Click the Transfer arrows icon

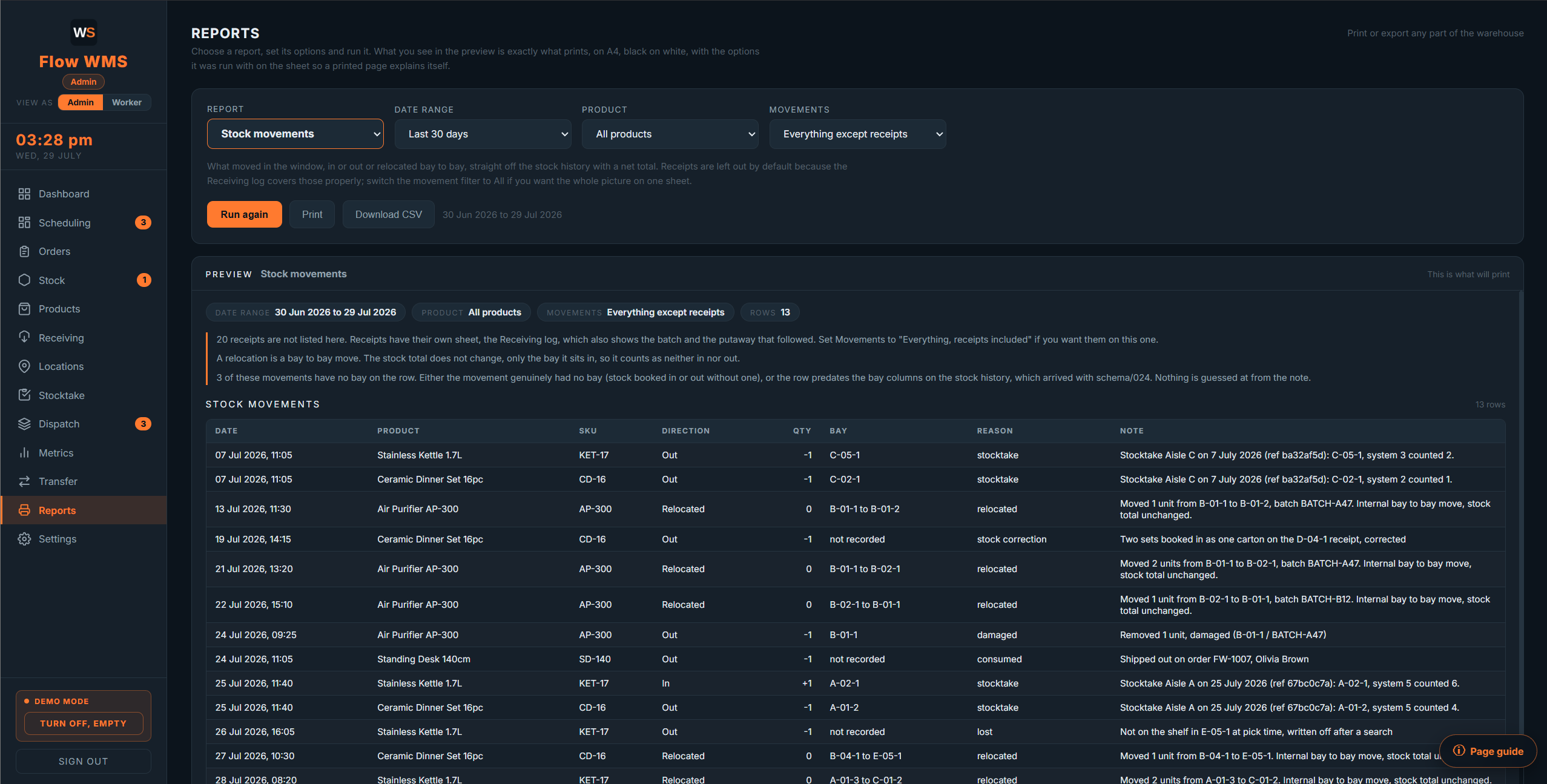24,481
